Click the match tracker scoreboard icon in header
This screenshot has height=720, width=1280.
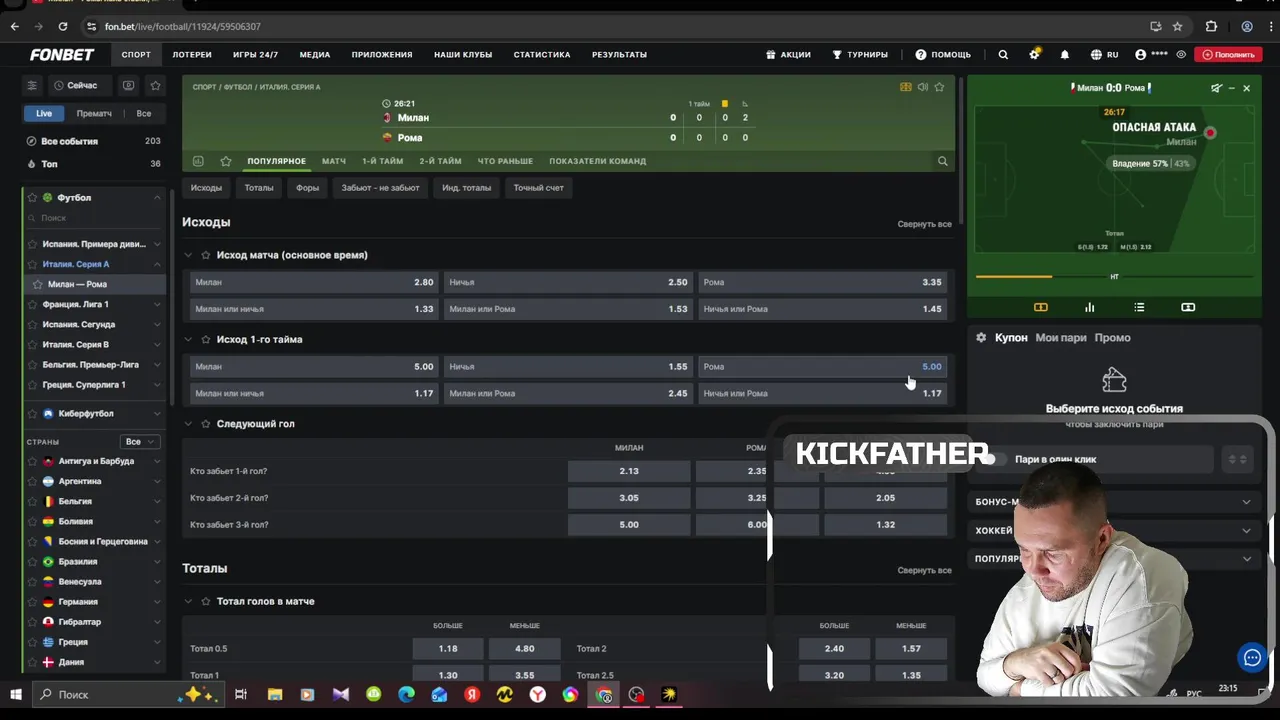pos(906,87)
